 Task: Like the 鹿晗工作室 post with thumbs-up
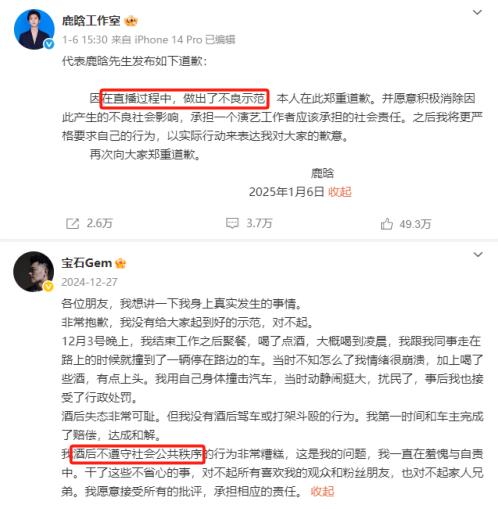pos(387,224)
